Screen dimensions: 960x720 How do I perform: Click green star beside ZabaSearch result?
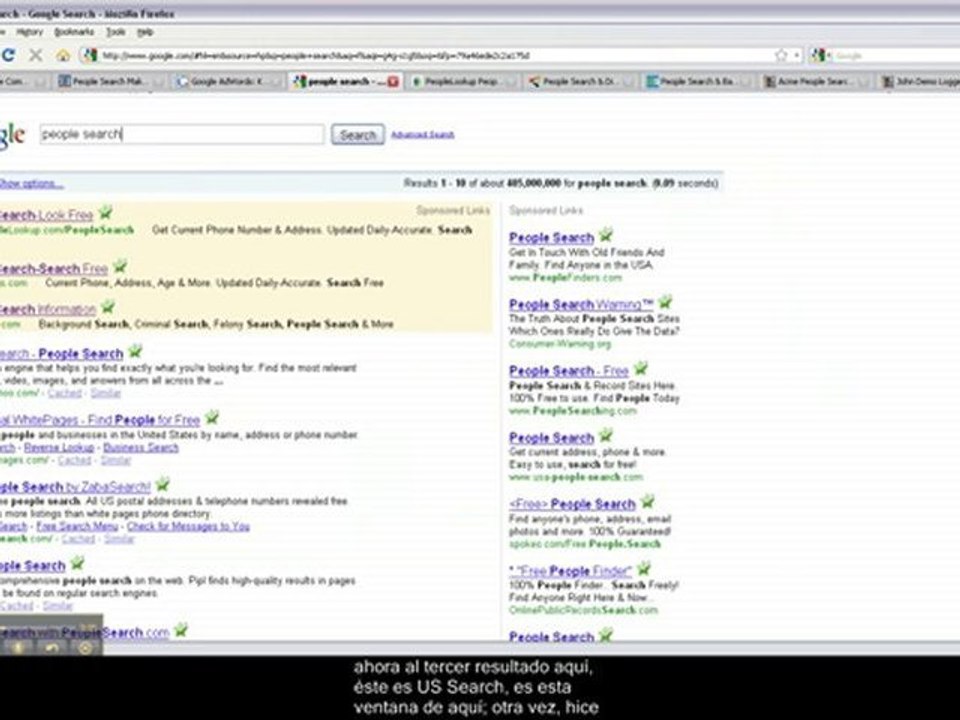pyautogui.click(x=162, y=484)
